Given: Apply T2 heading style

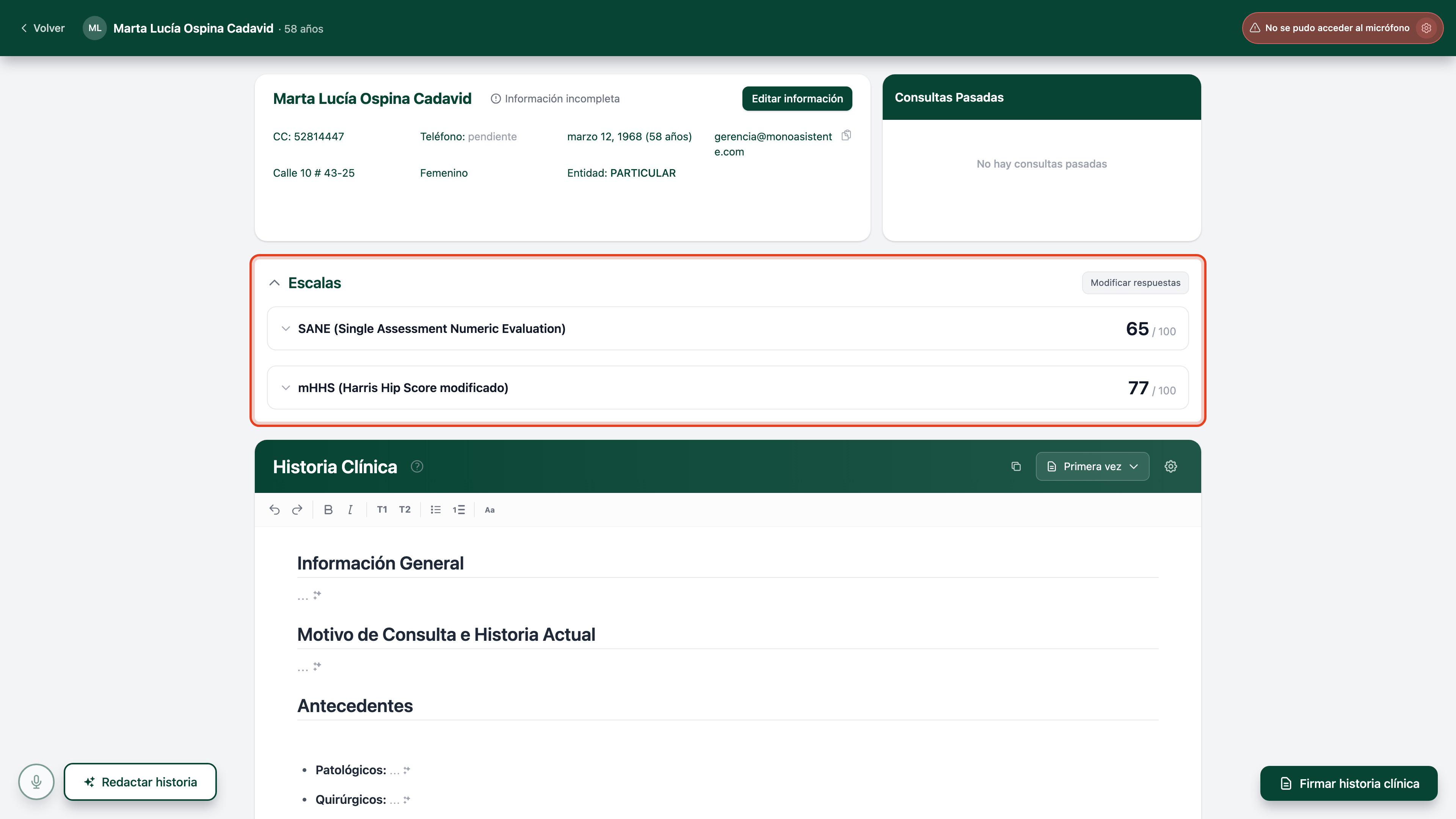Looking at the screenshot, I should coord(405,509).
